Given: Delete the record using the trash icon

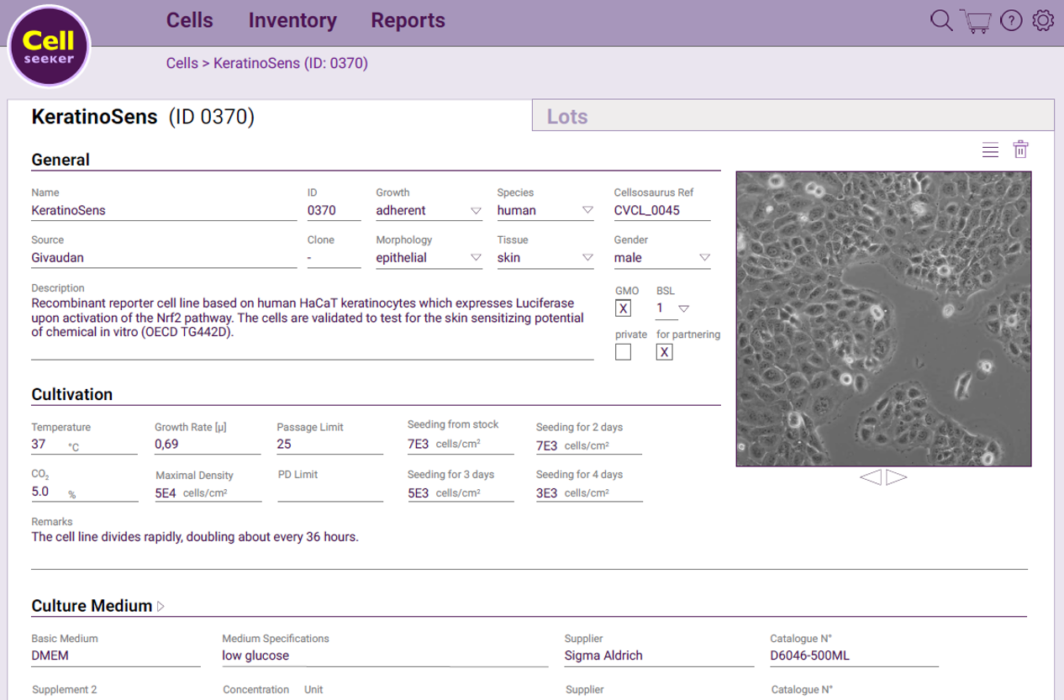Looking at the screenshot, I should pyautogui.click(x=1020, y=148).
